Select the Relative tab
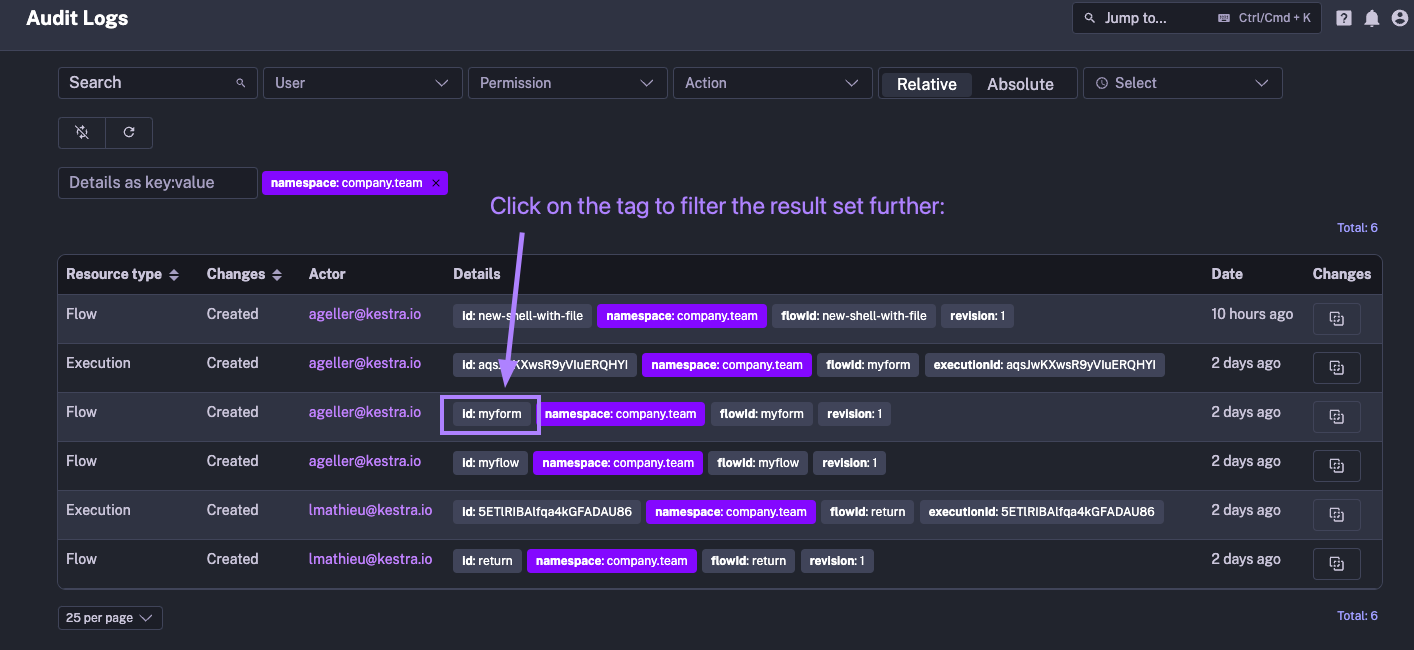The height and width of the screenshot is (650, 1414). pos(926,84)
